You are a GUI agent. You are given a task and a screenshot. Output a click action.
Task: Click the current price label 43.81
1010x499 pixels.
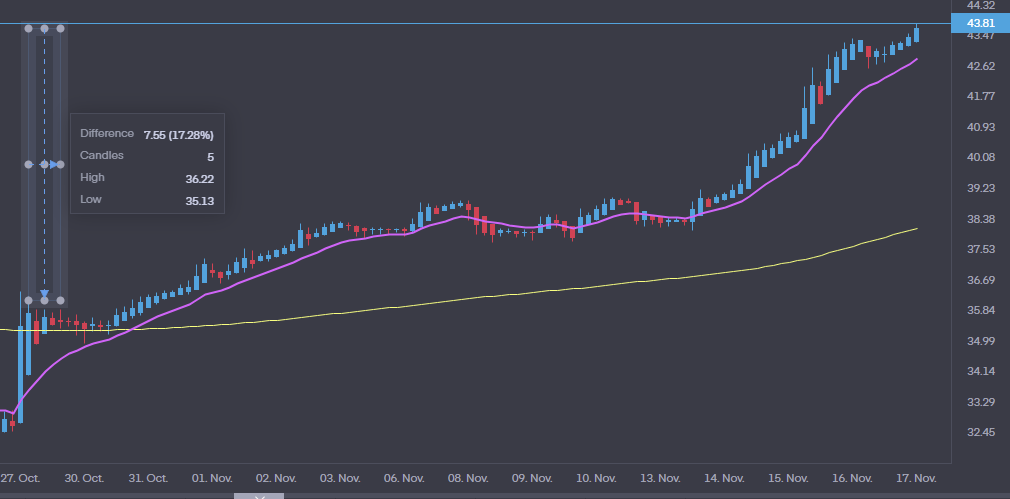pyautogui.click(x=979, y=23)
